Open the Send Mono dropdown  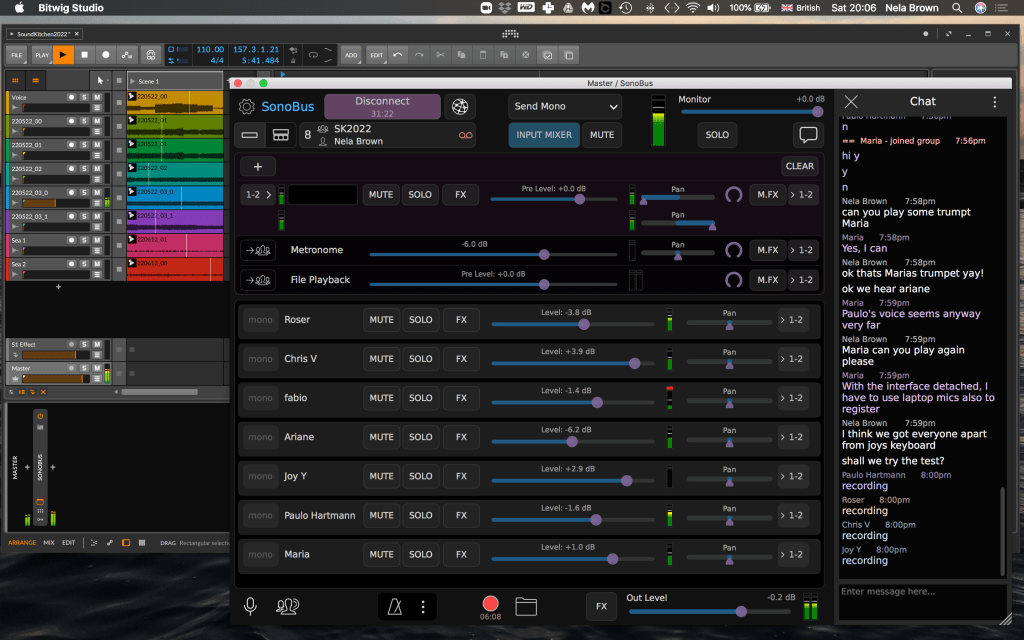click(x=565, y=106)
